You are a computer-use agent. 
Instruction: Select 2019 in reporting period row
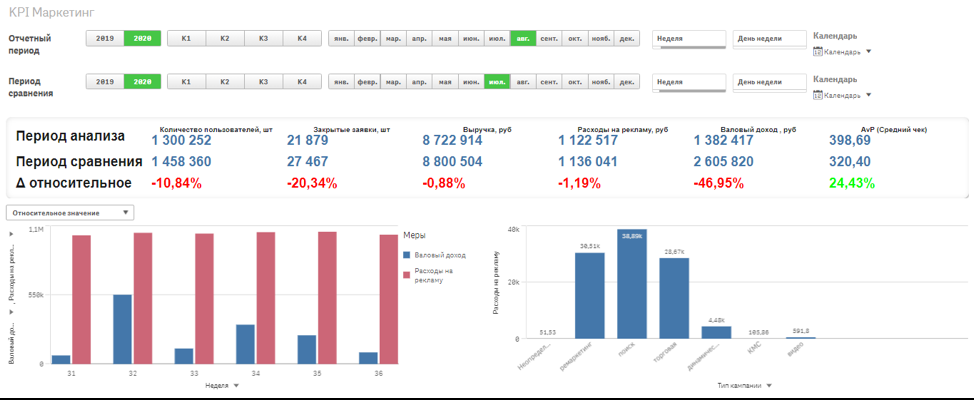point(104,39)
